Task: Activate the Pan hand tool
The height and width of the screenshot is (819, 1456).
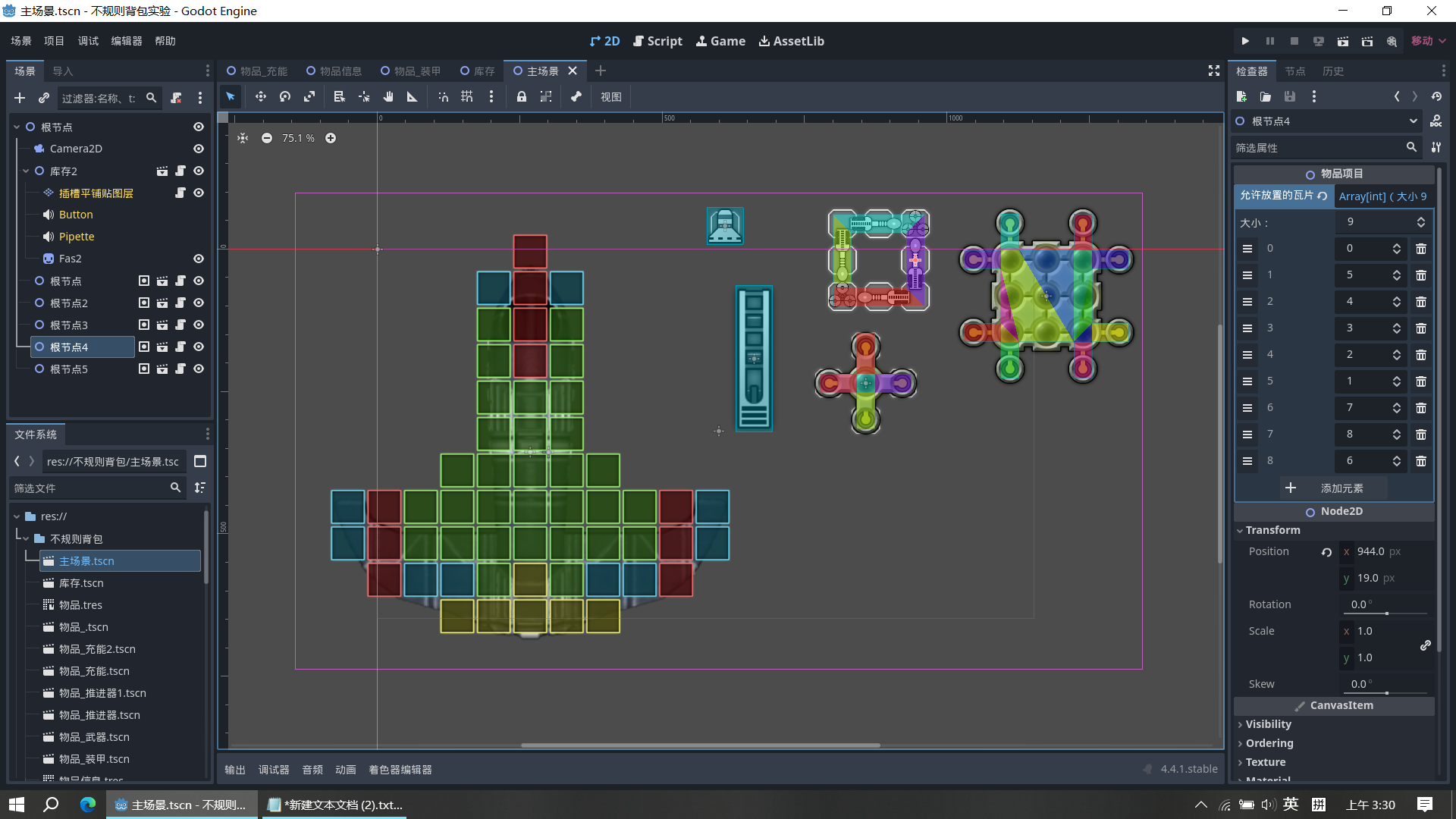Action: click(388, 96)
